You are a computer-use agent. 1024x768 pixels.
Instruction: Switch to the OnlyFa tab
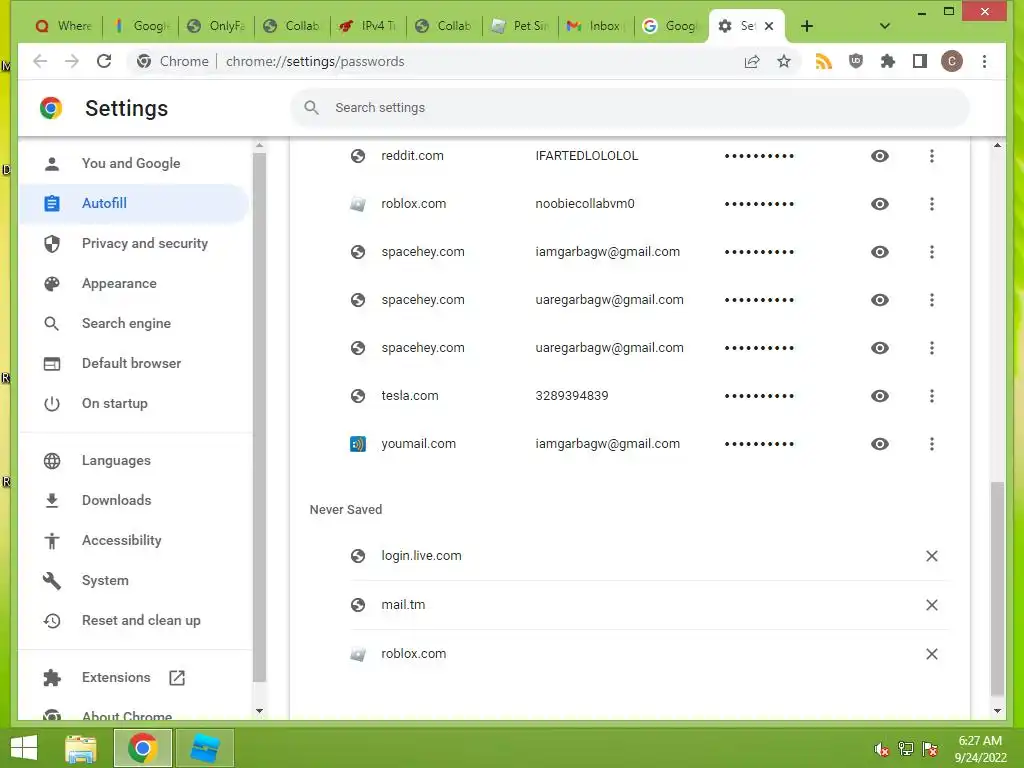(x=216, y=26)
